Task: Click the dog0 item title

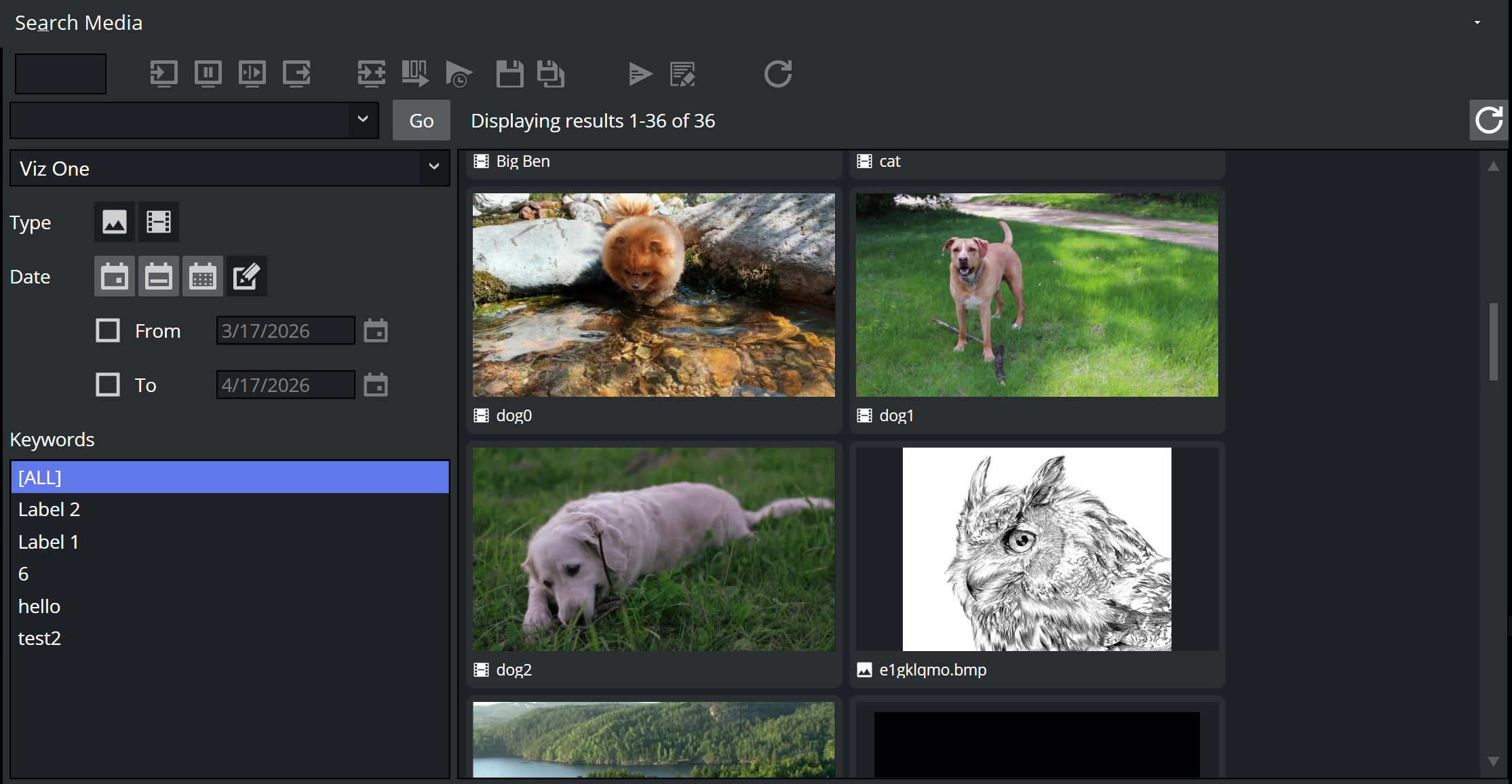Action: [x=514, y=415]
